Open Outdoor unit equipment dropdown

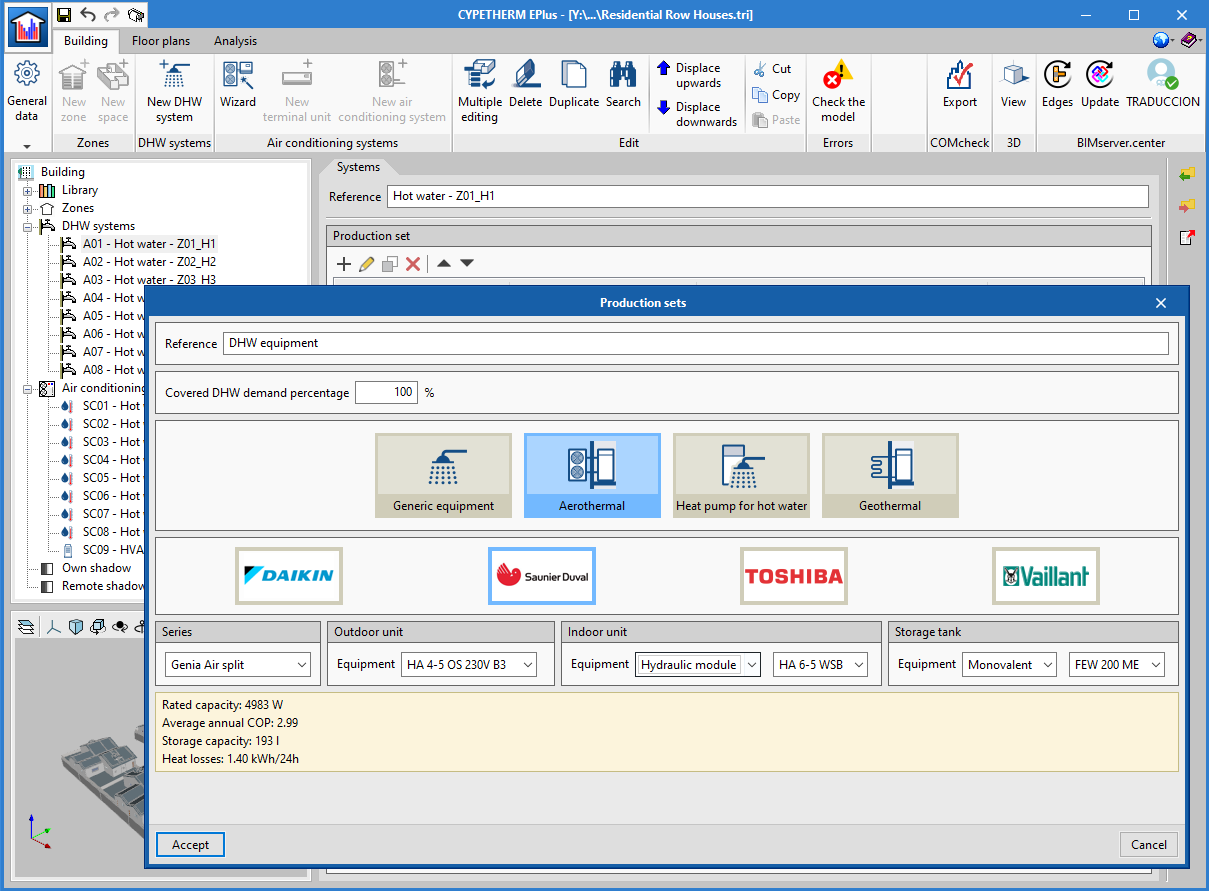click(x=469, y=664)
